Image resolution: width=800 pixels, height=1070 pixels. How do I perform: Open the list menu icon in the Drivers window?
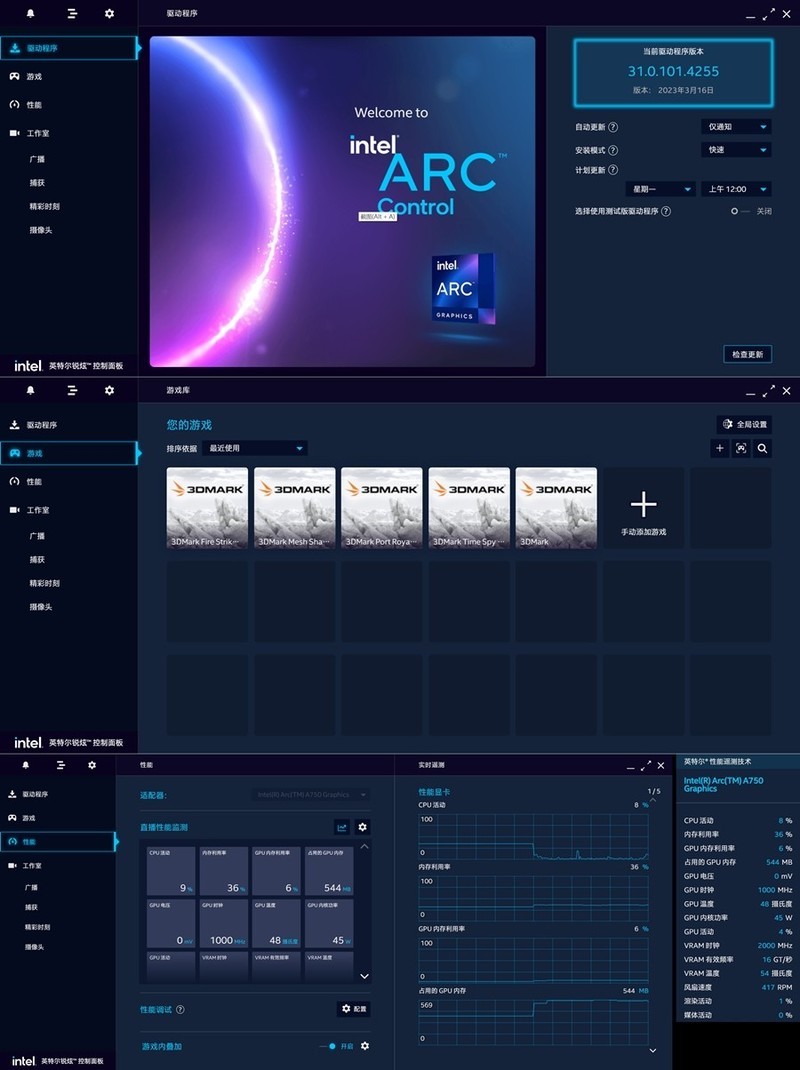(72, 14)
